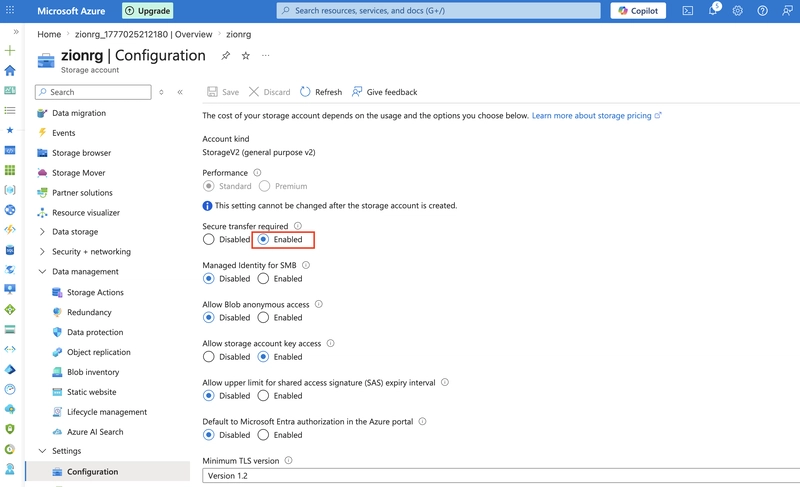The image size is (800, 487).
Task: Toggle expand/collapse all menu groups arrows
Action: [x=161, y=92]
